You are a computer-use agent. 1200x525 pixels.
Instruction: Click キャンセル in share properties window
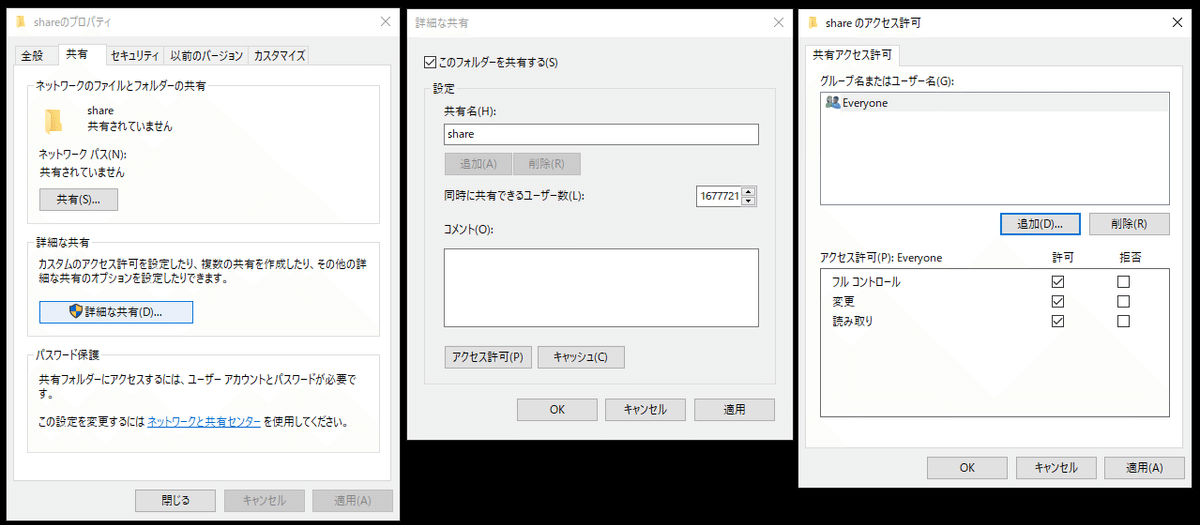click(x=264, y=500)
